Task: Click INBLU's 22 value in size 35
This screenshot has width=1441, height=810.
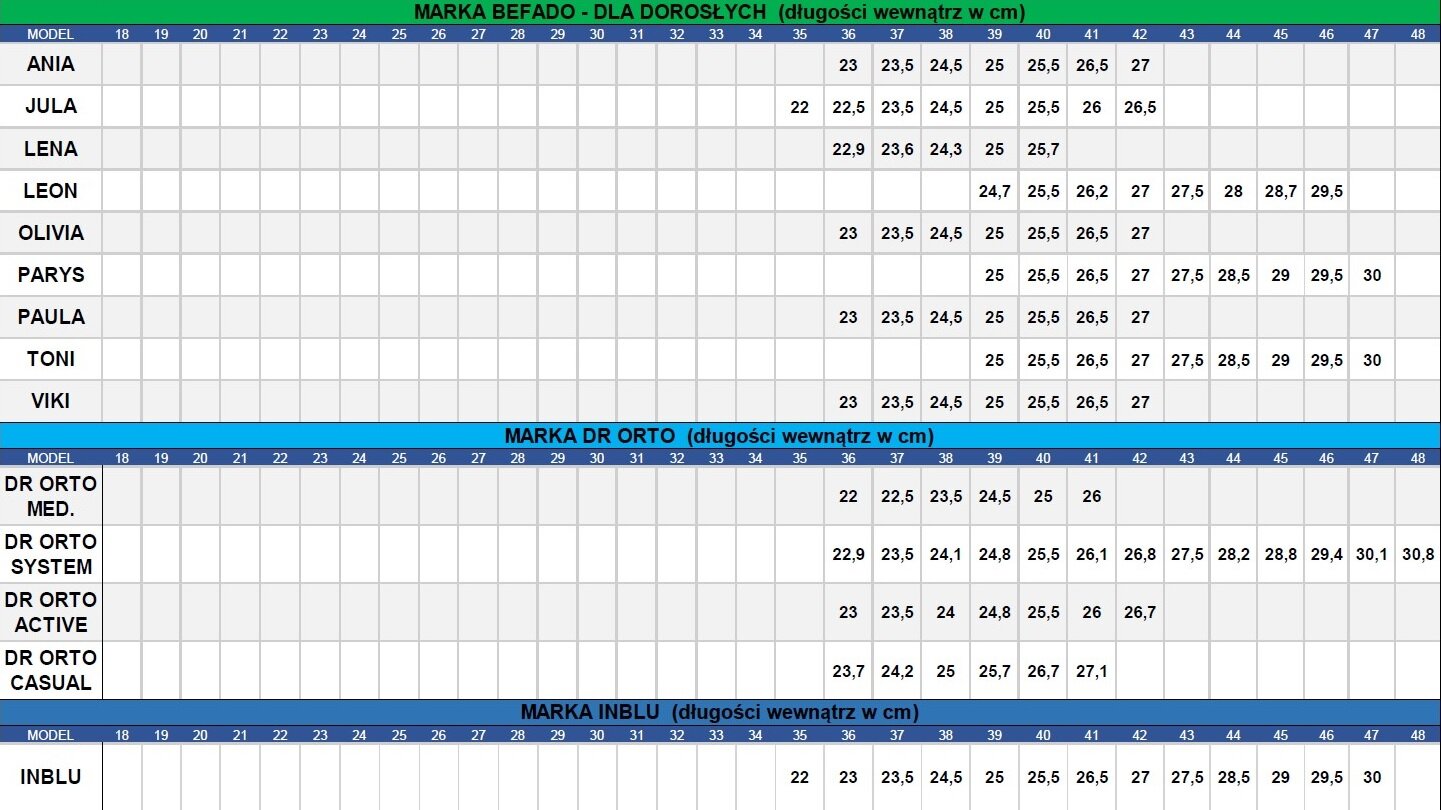Action: pos(799,777)
